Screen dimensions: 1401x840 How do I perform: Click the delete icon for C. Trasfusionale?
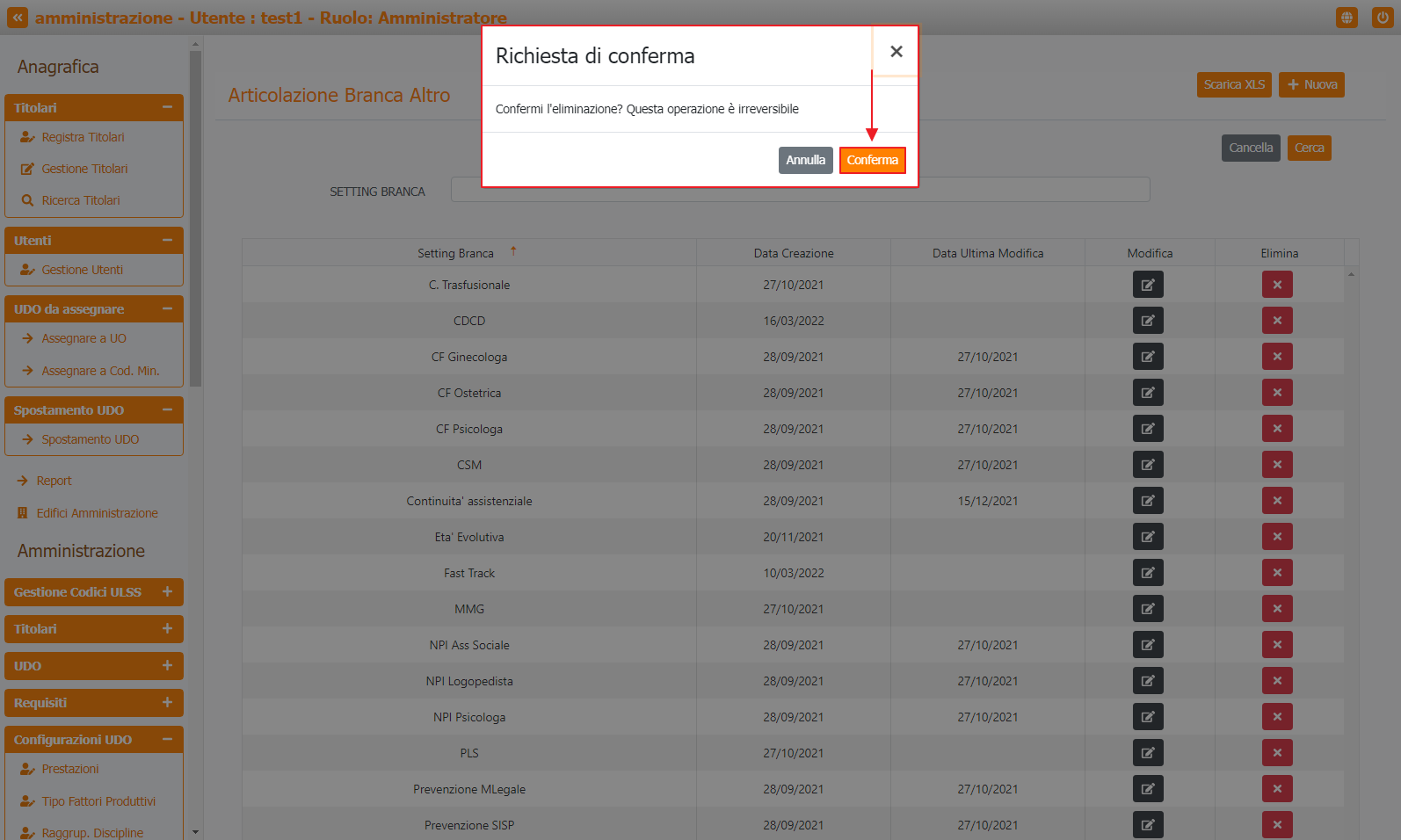1276,285
